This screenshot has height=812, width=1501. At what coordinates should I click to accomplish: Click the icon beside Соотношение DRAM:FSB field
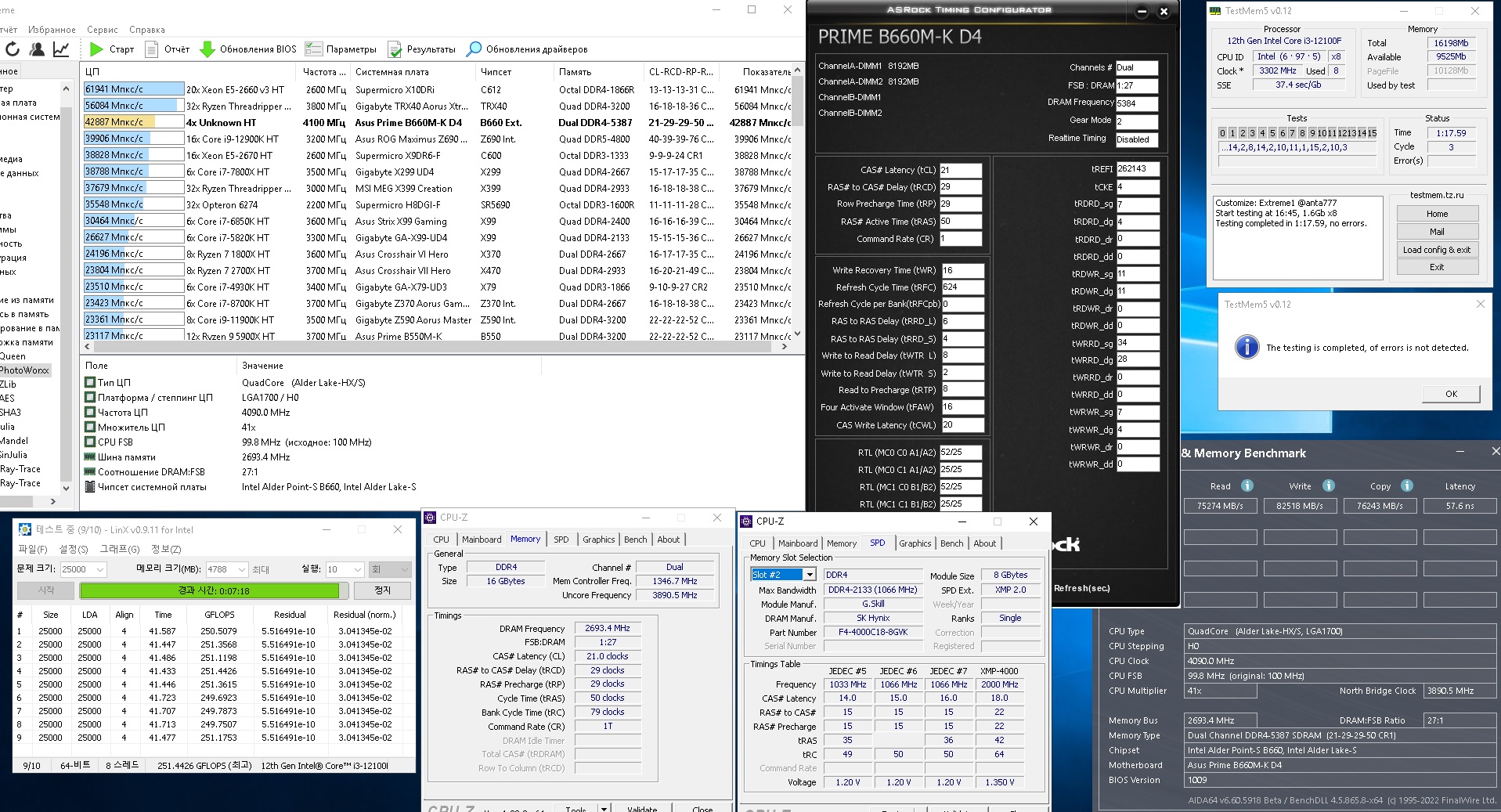[90, 472]
